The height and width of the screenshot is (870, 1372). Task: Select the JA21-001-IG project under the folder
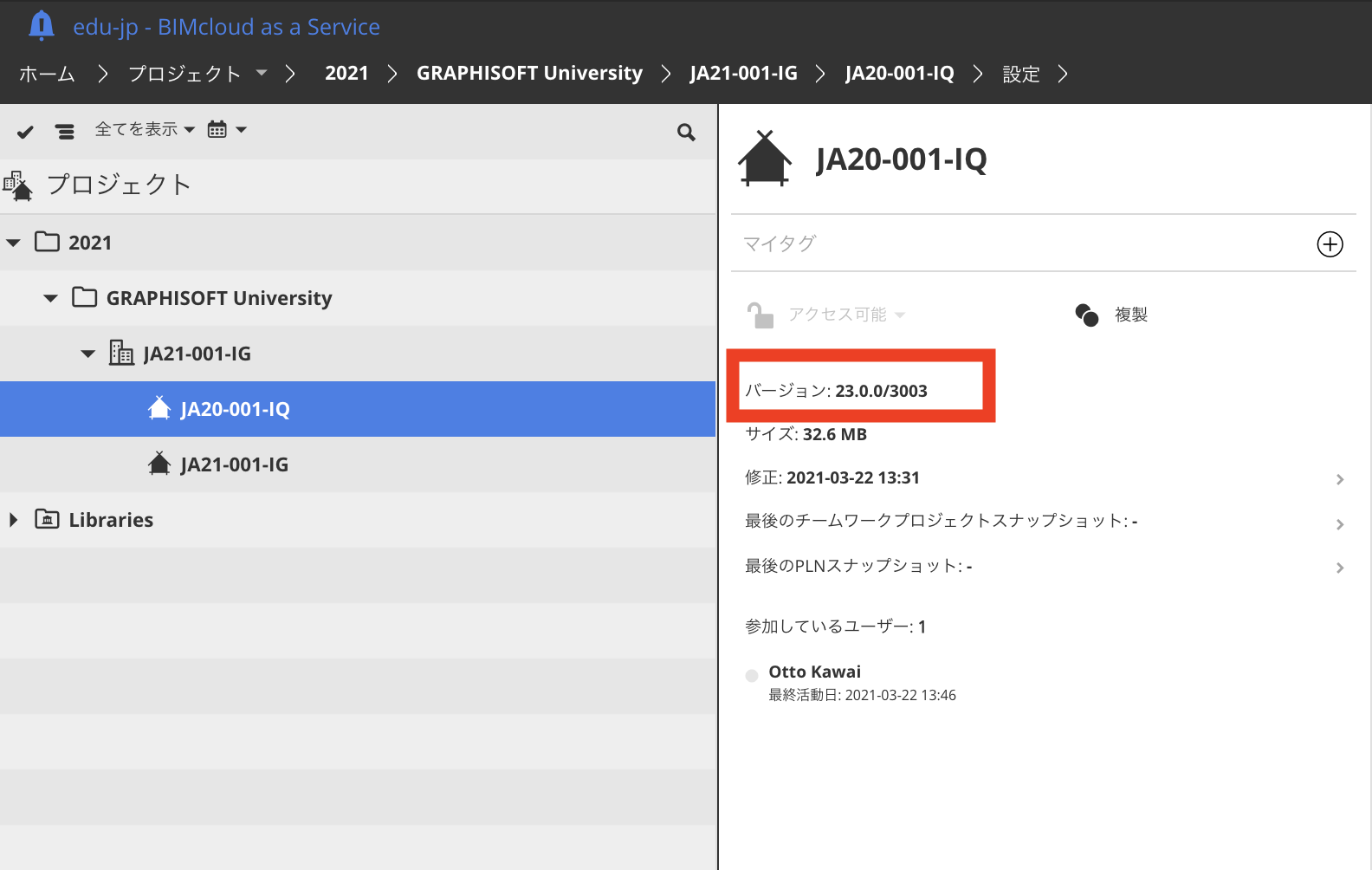pos(358,464)
